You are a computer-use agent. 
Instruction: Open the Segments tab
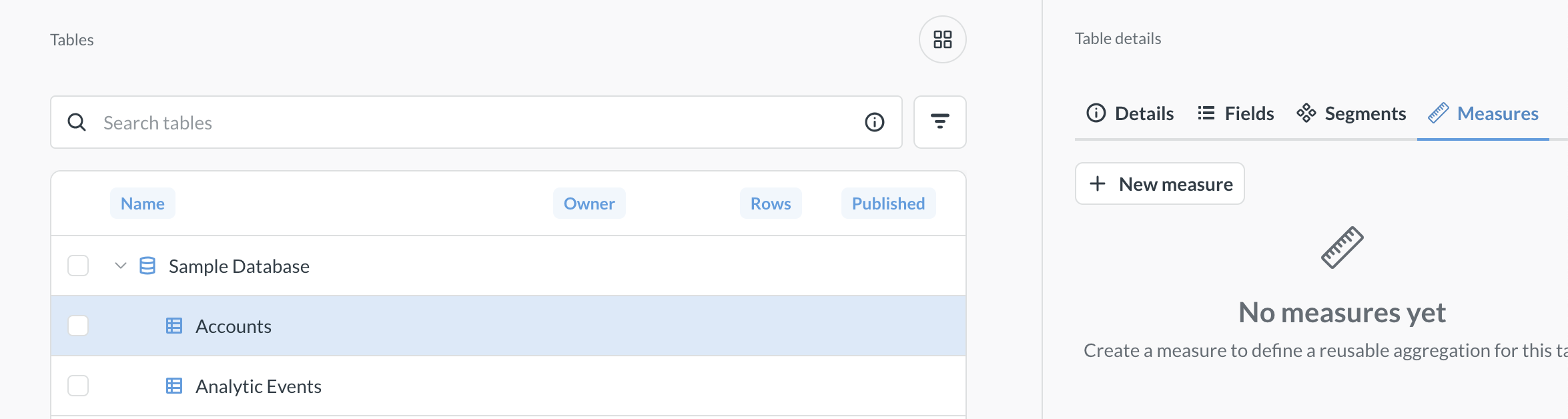pyautogui.click(x=1351, y=113)
